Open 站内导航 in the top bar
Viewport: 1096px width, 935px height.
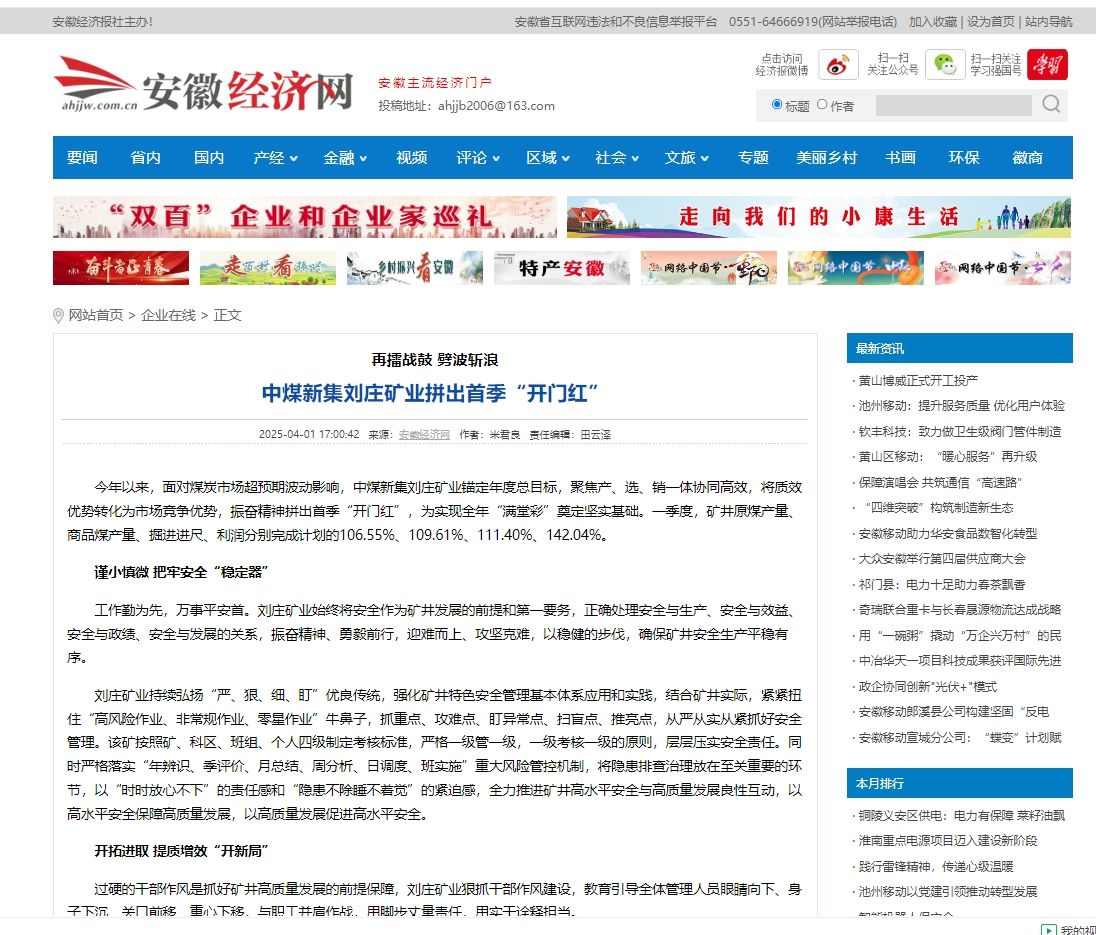click(1048, 22)
